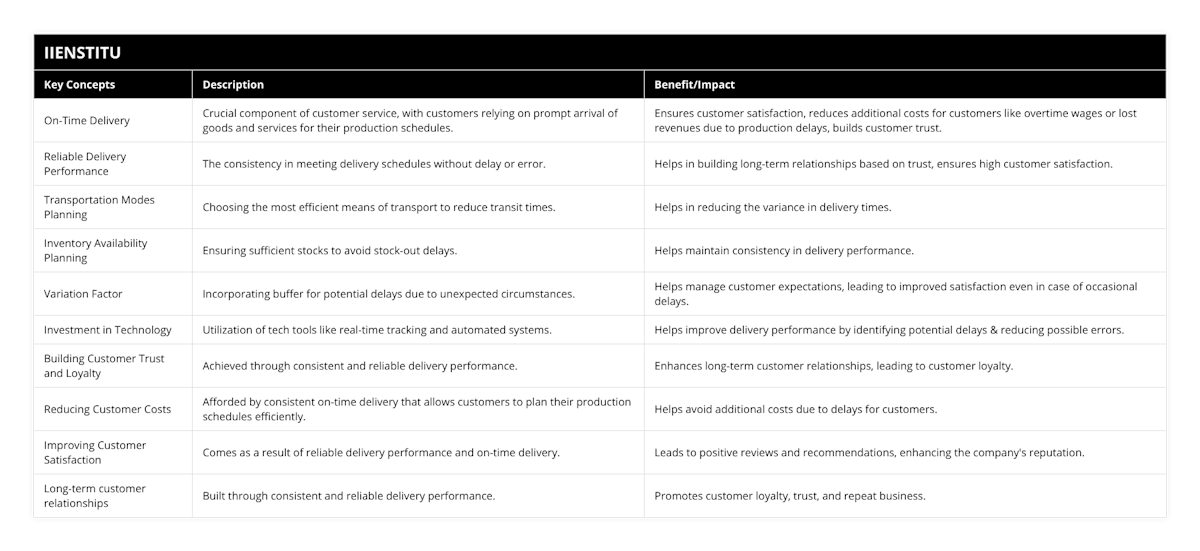Click the Transportation Modes Planning cell
The height and width of the screenshot is (551, 1200).
113,207
